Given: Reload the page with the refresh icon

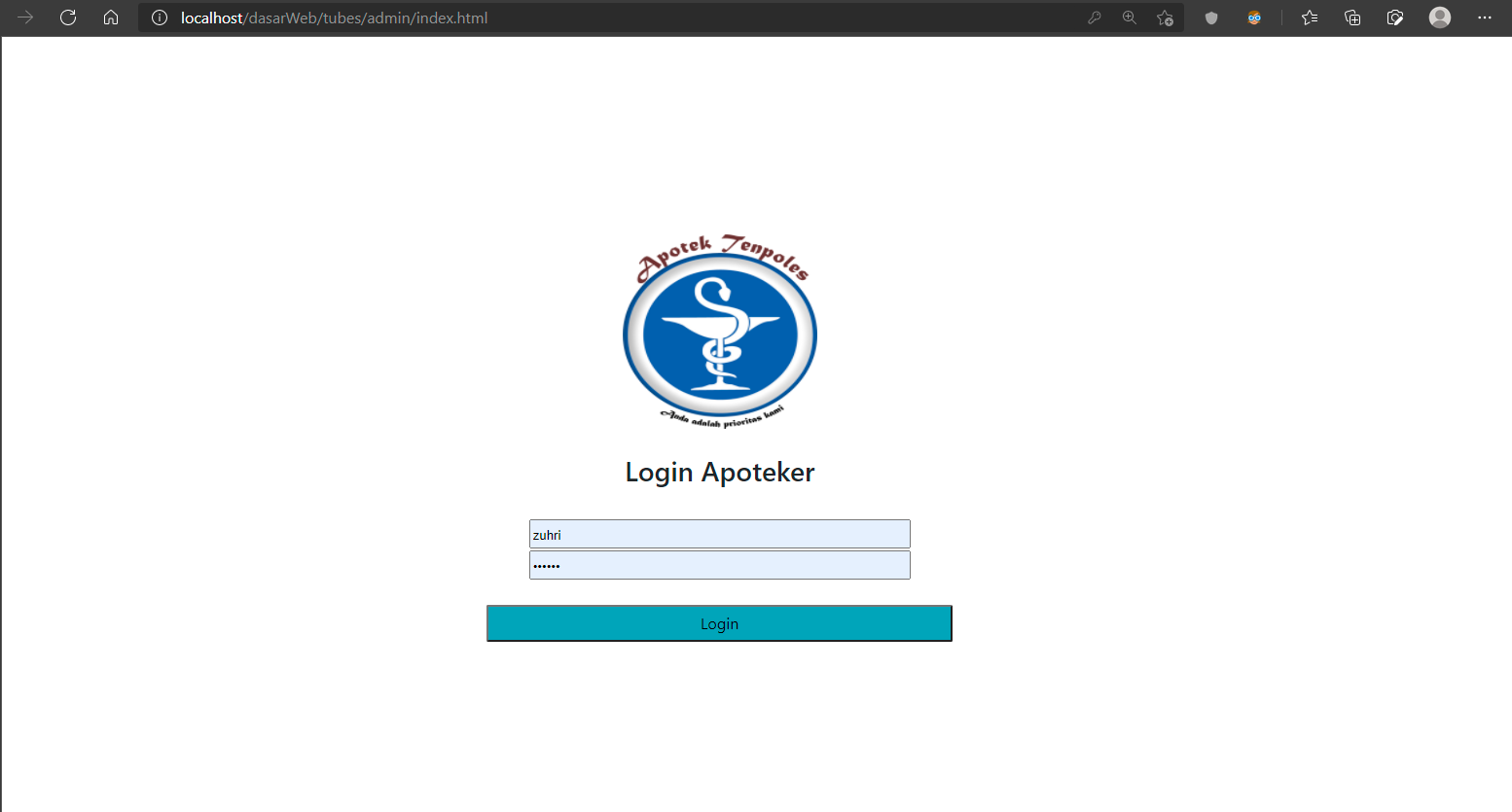Looking at the screenshot, I should coord(68,18).
